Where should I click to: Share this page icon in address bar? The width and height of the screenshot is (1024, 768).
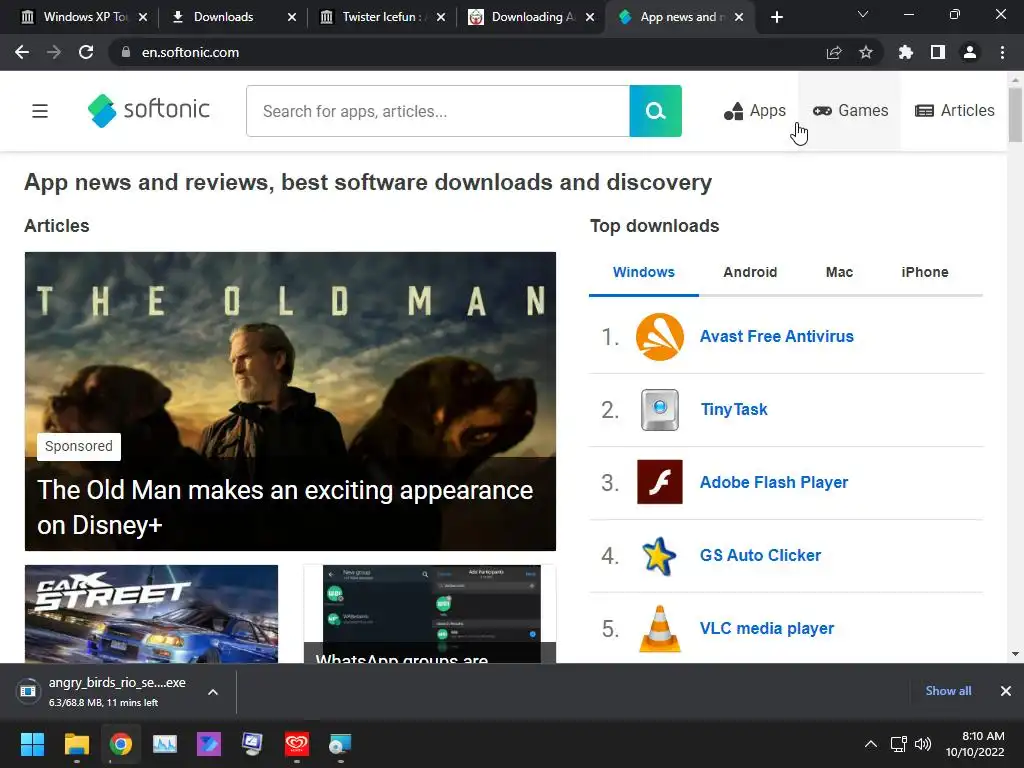tap(834, 52)
